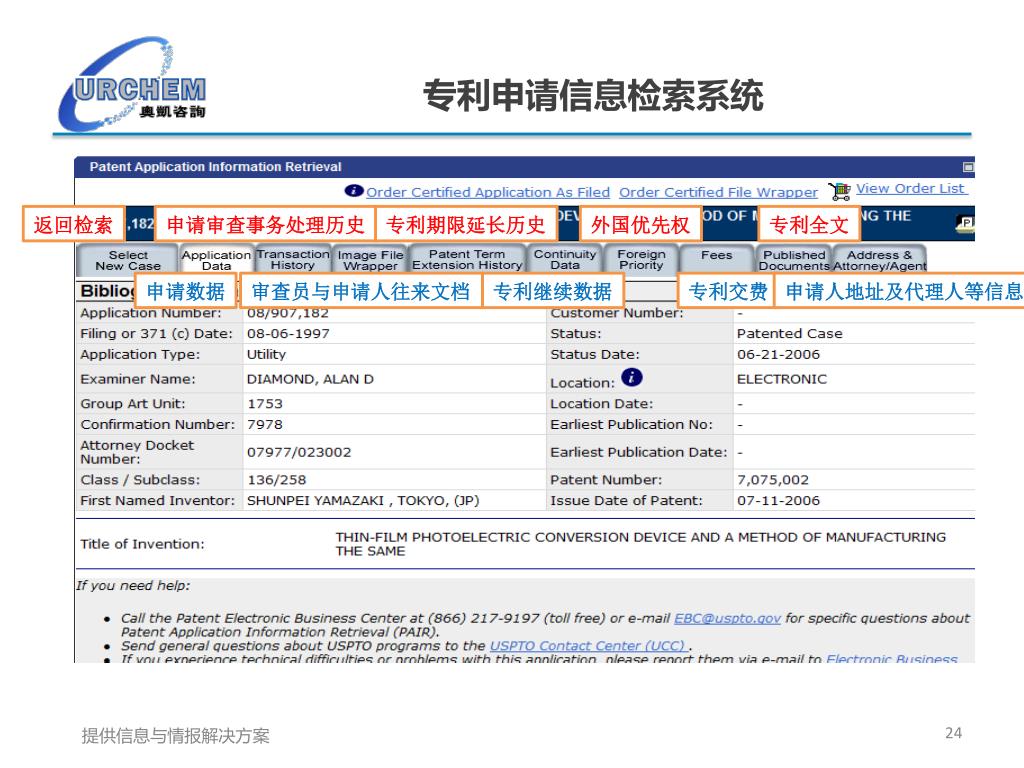Viewport: 1024px width, 768px height.
Task: Switch to the Application Data tab
Action: [216, 260]
